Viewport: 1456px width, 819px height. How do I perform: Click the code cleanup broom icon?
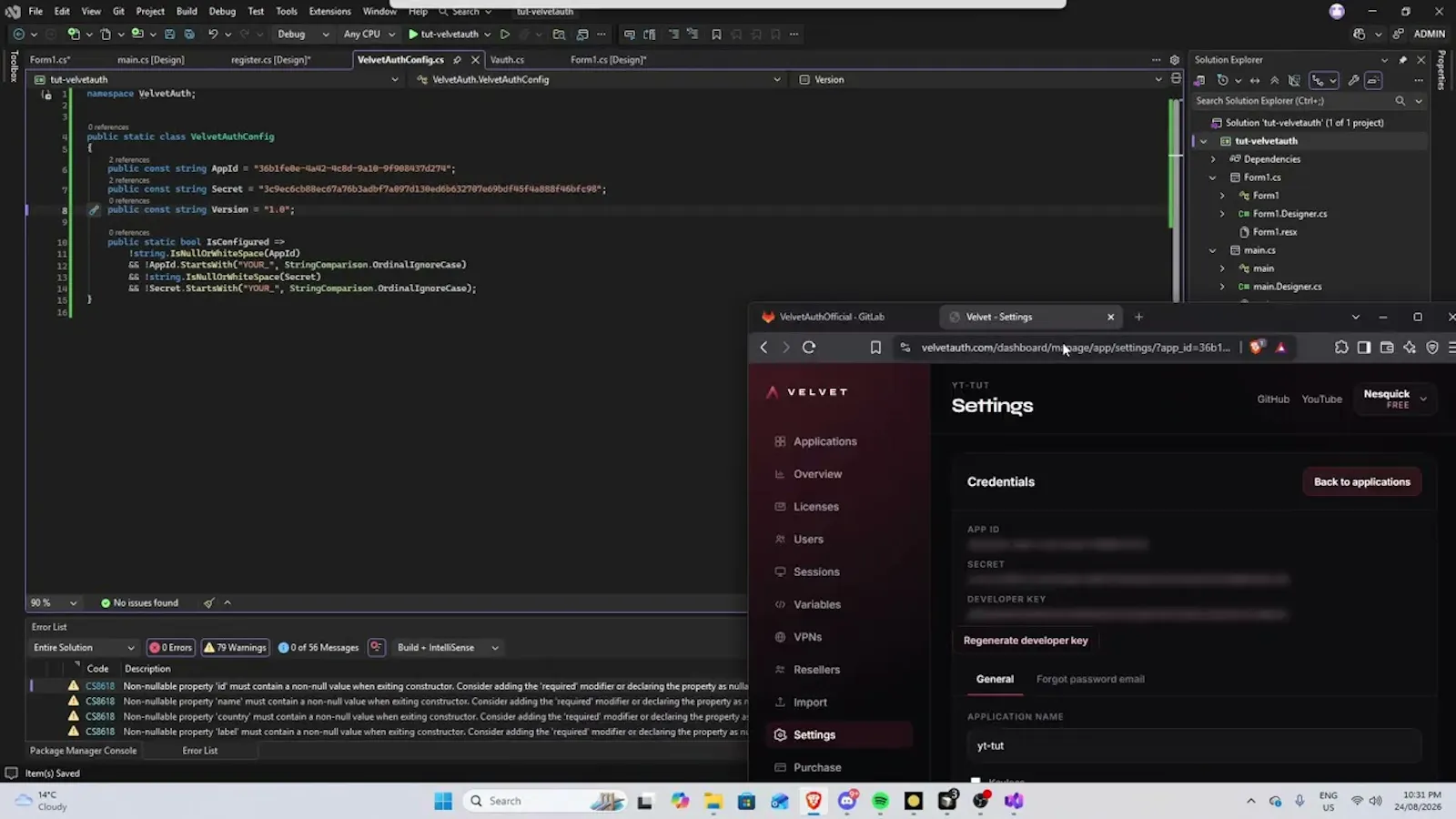point(209,602)
